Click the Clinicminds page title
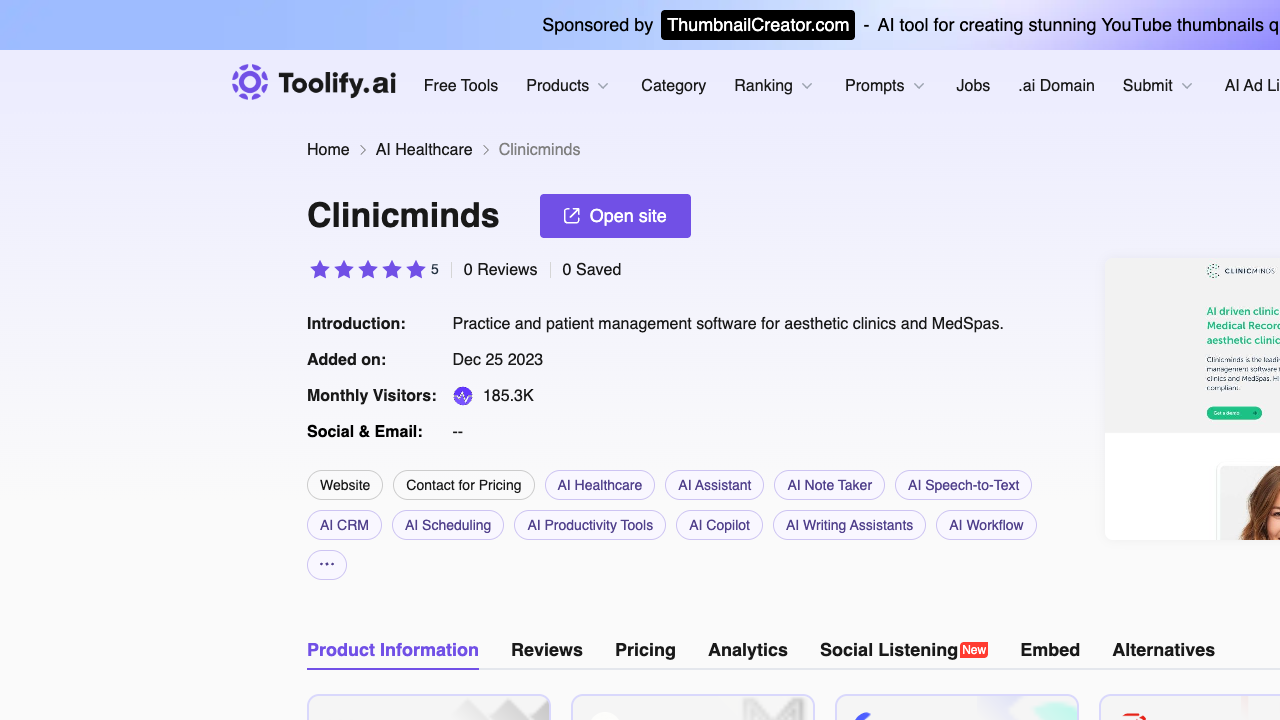Image resolution: width=1280 pixels, height=720 pixels. [403, 216]
